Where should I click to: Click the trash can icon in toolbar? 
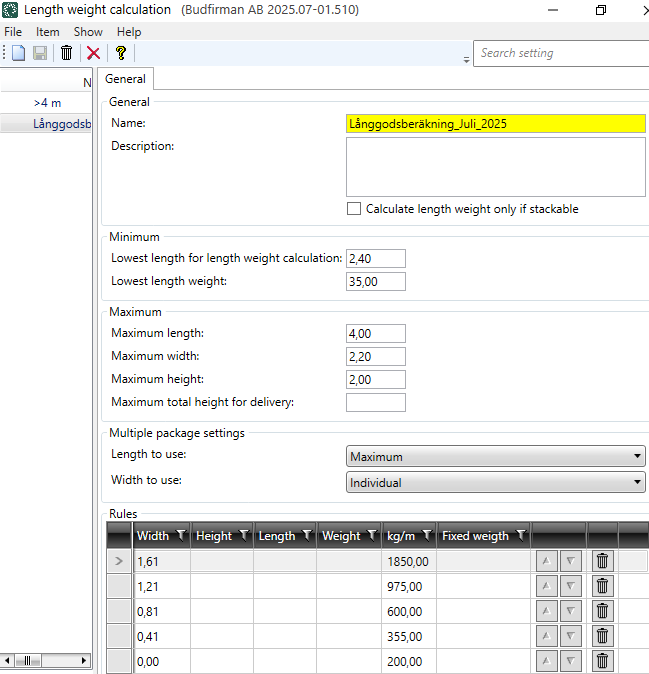66,53
